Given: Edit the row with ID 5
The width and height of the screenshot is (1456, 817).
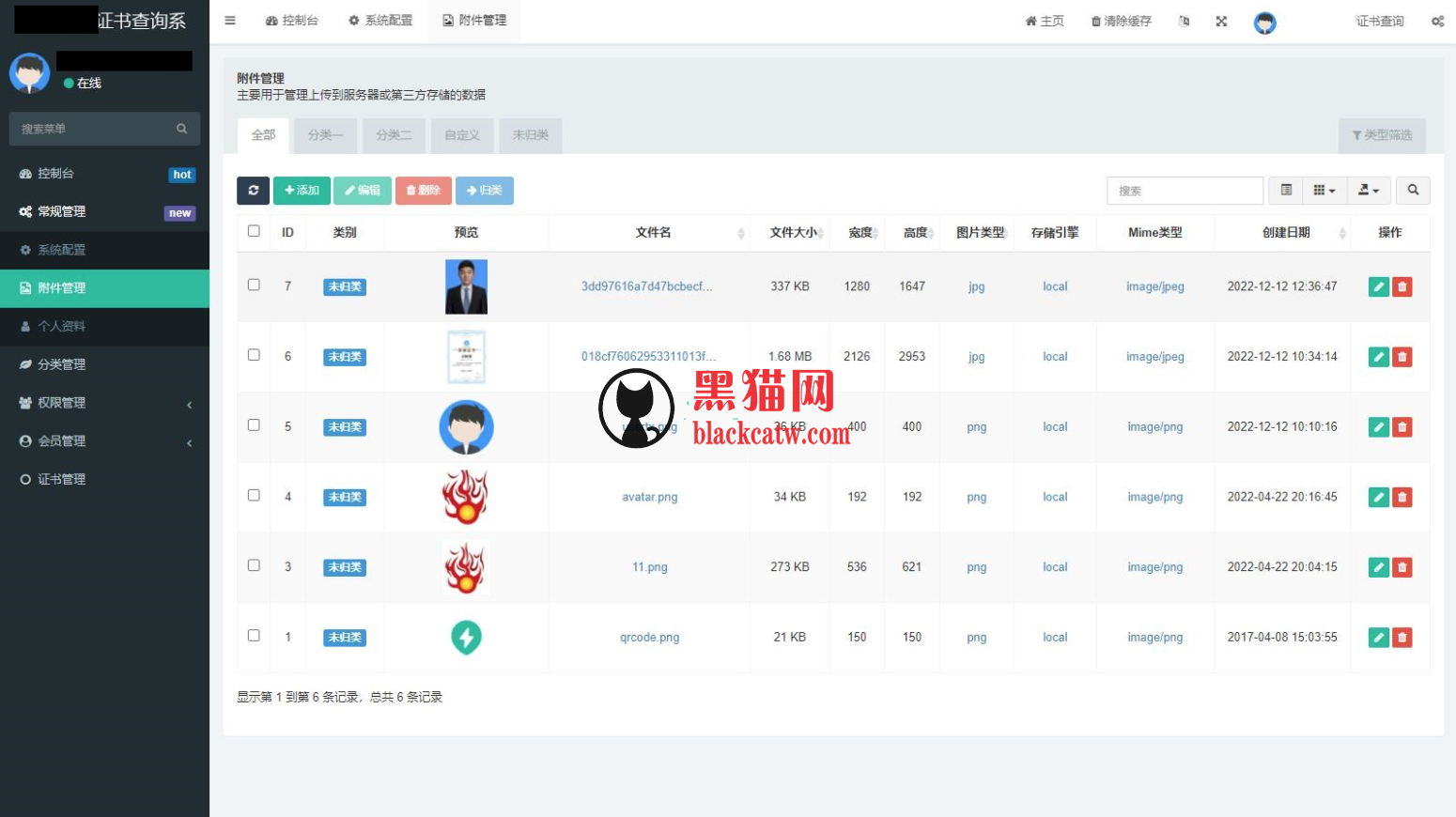Looking at the screenshot, I should click(1379, 426).
